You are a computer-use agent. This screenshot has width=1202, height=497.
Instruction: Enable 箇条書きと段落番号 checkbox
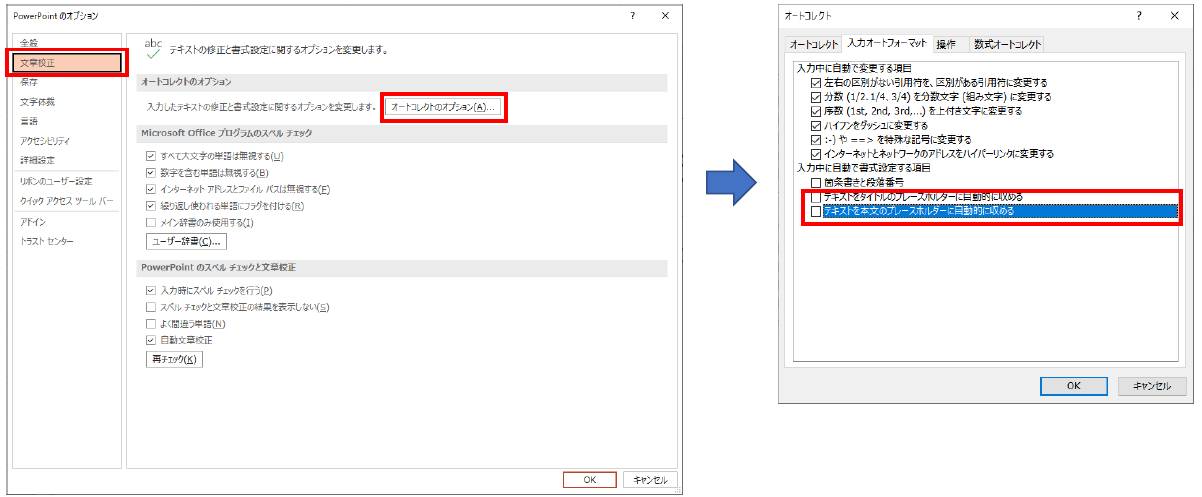(817, 183)
